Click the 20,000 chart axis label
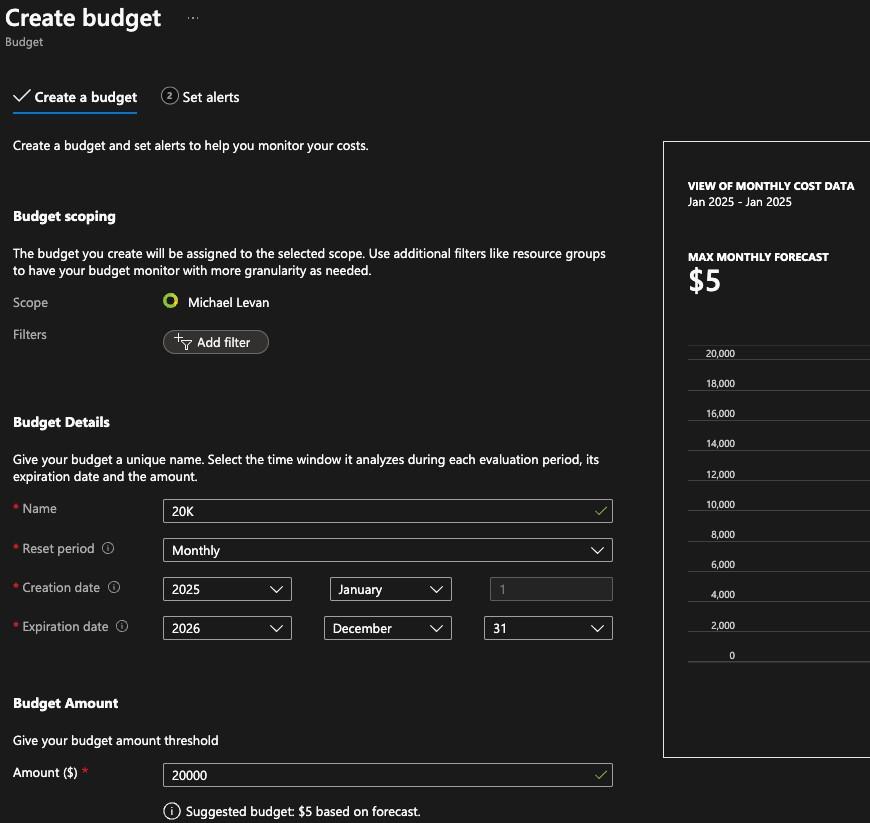 pos(720,354)
